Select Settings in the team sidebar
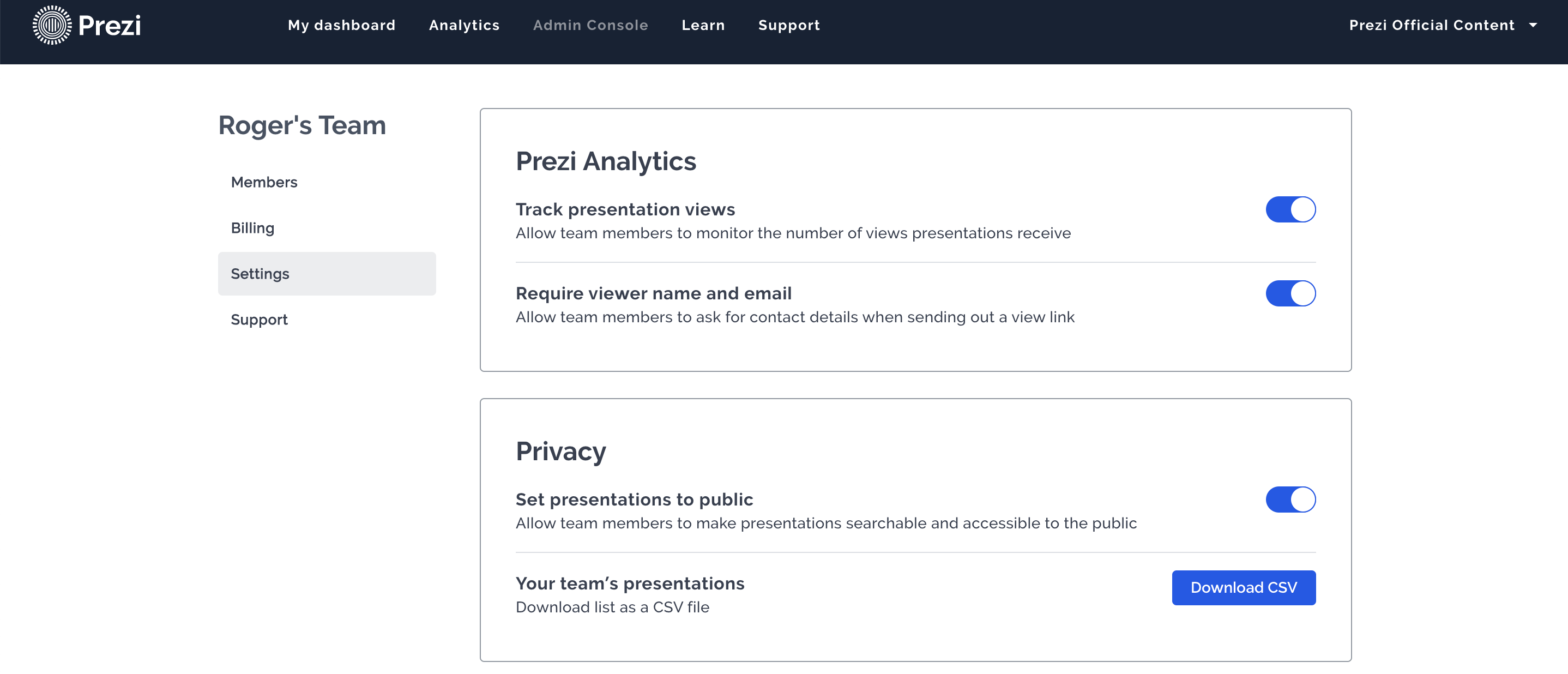Viewport: 1568px width, 674px height. point(260,273)
